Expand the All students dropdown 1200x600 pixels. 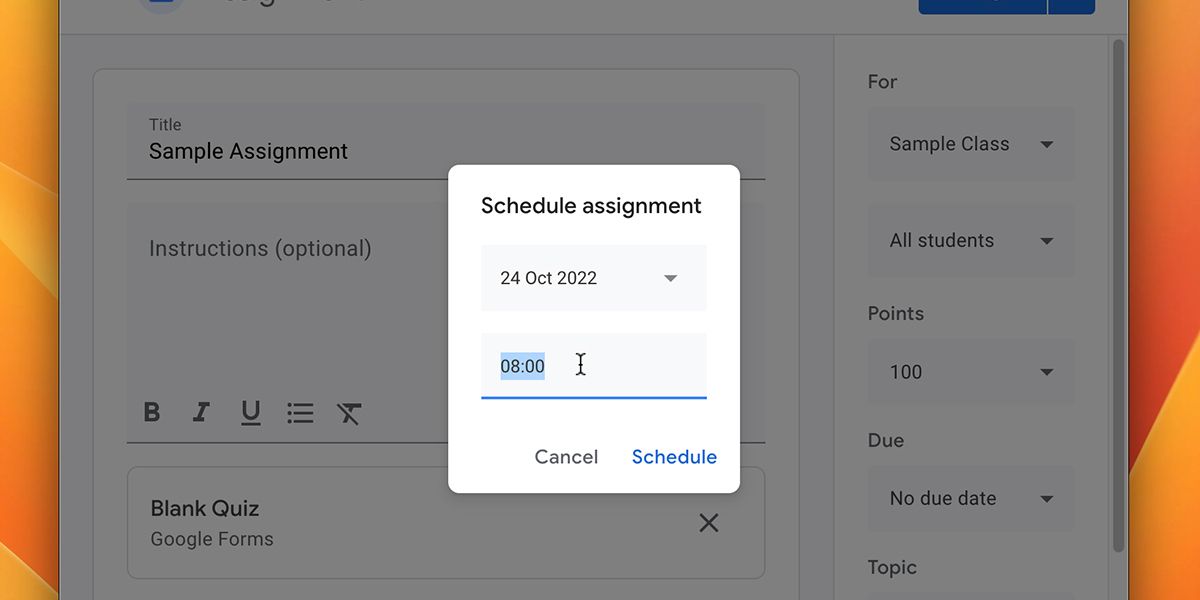(x=971, y=241)
